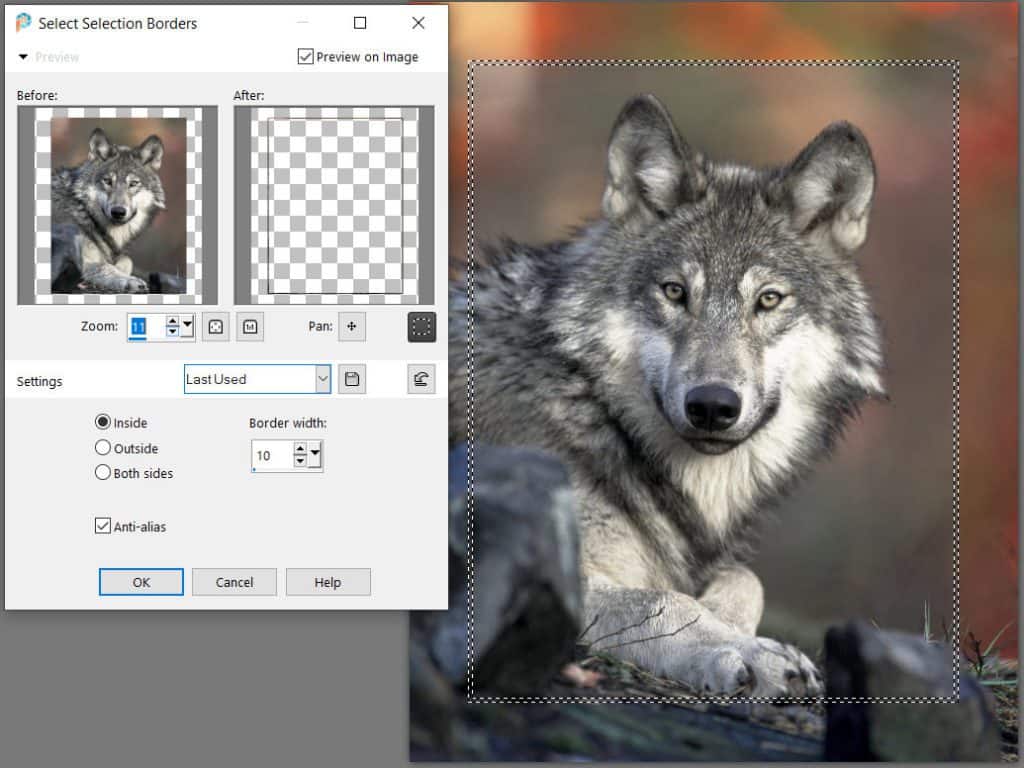The image size is (1024, 768).
Task: Click the reset to default icon
Action: click(x=421, y=378)
